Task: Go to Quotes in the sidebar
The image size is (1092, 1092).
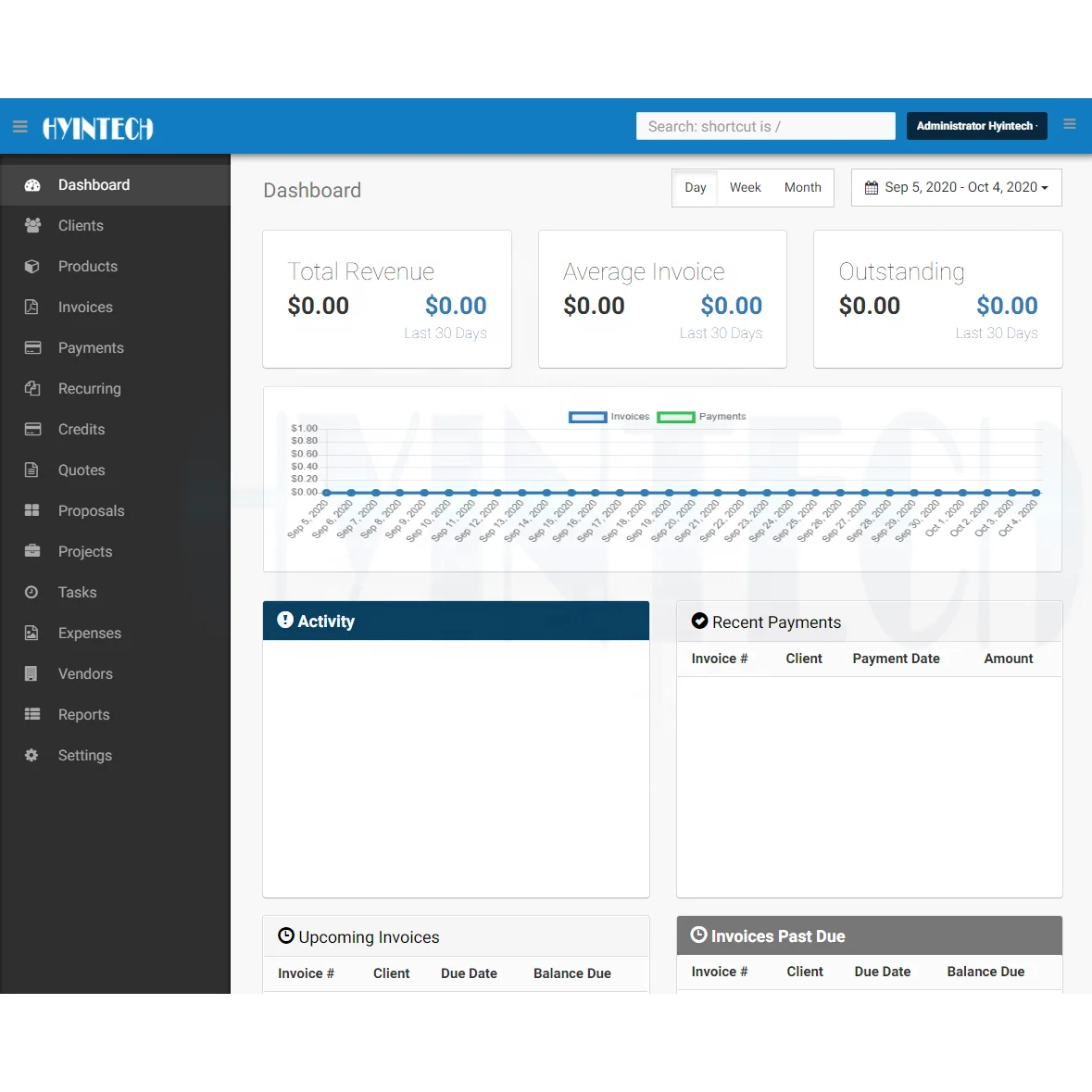Action: coord(115,471)
